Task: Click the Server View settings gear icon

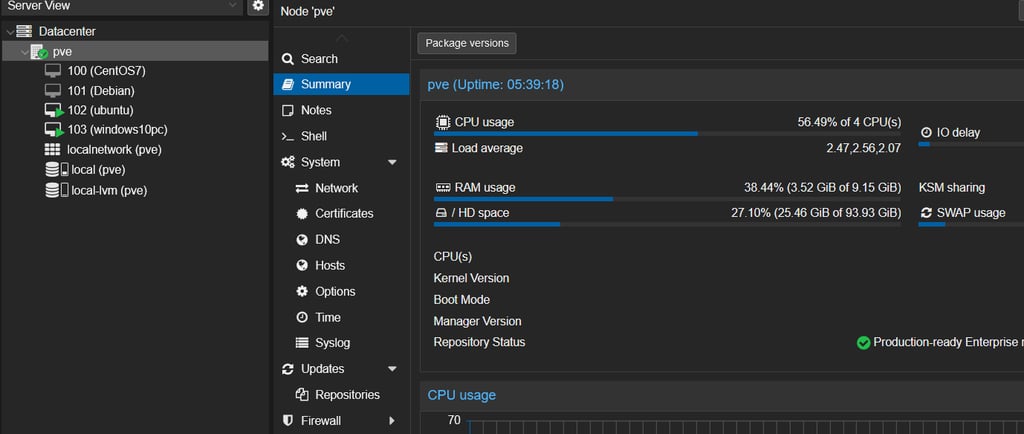Action: point(258,6)
